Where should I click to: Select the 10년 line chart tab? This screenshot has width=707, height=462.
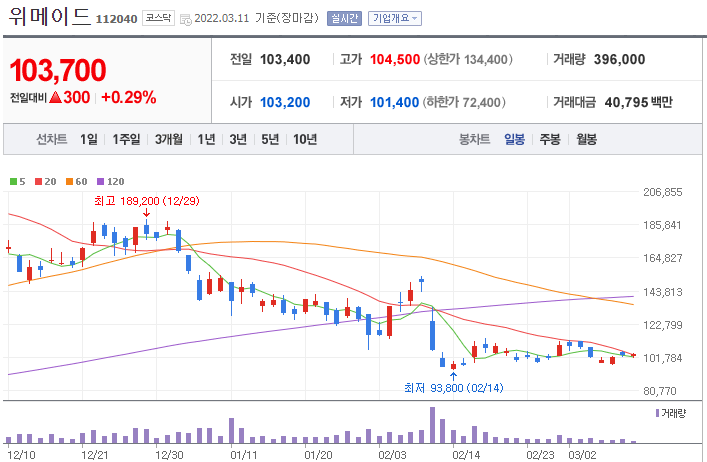click(x=305, y=139)
